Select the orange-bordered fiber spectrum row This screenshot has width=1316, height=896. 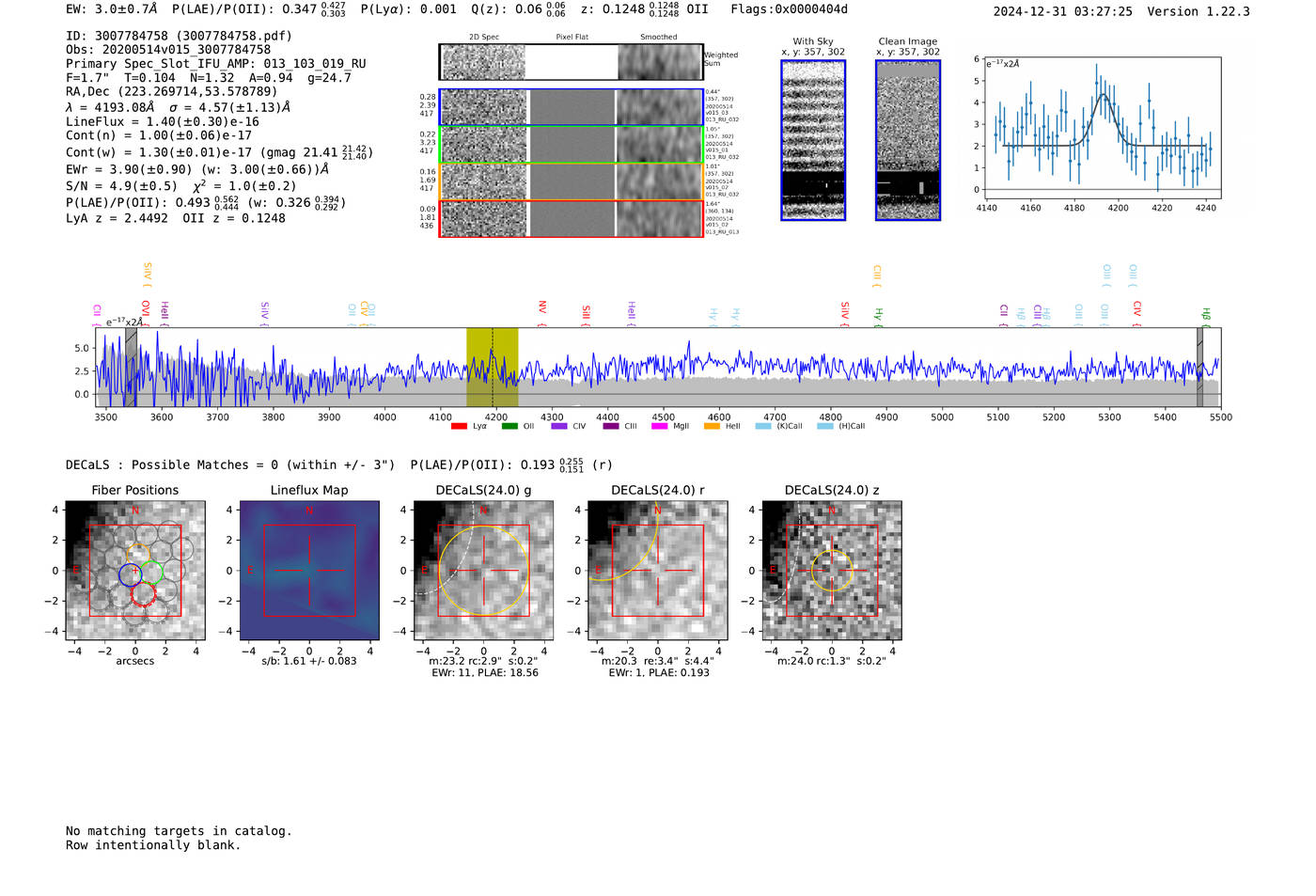coord(572,181)
